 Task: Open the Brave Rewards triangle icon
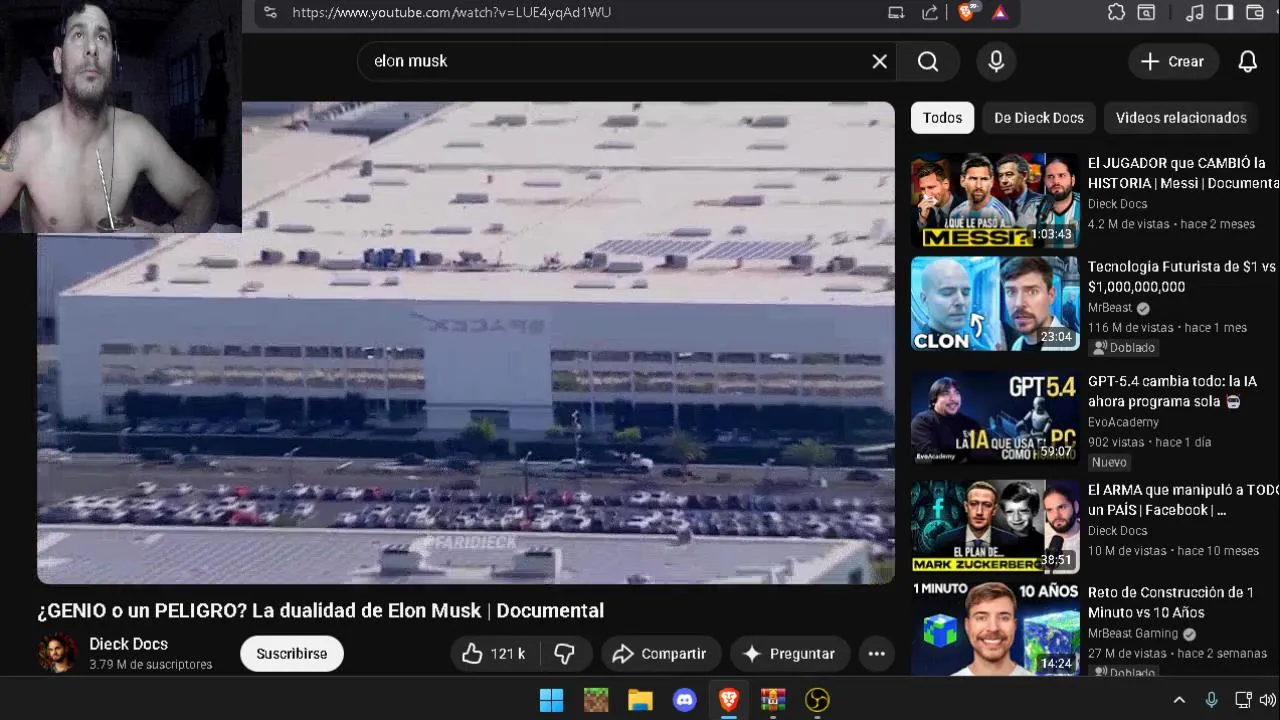point(1000,12)
